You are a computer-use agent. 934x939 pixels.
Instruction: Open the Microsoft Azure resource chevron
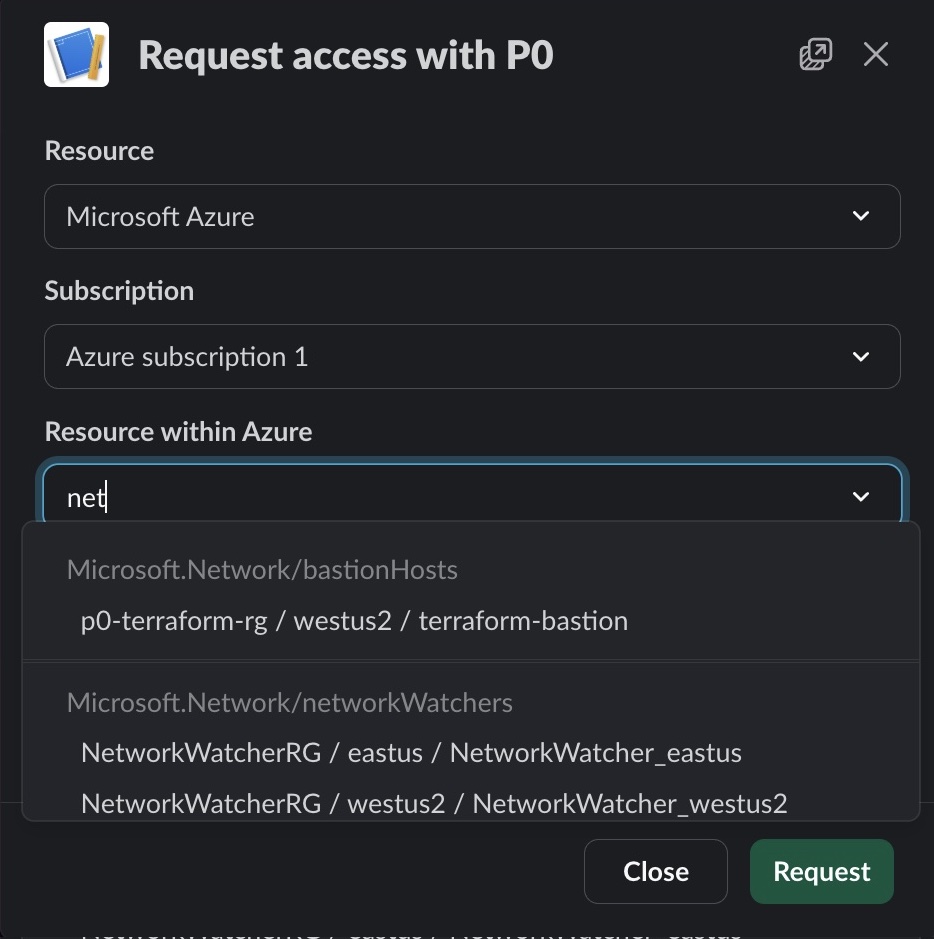tap(860, 216)
